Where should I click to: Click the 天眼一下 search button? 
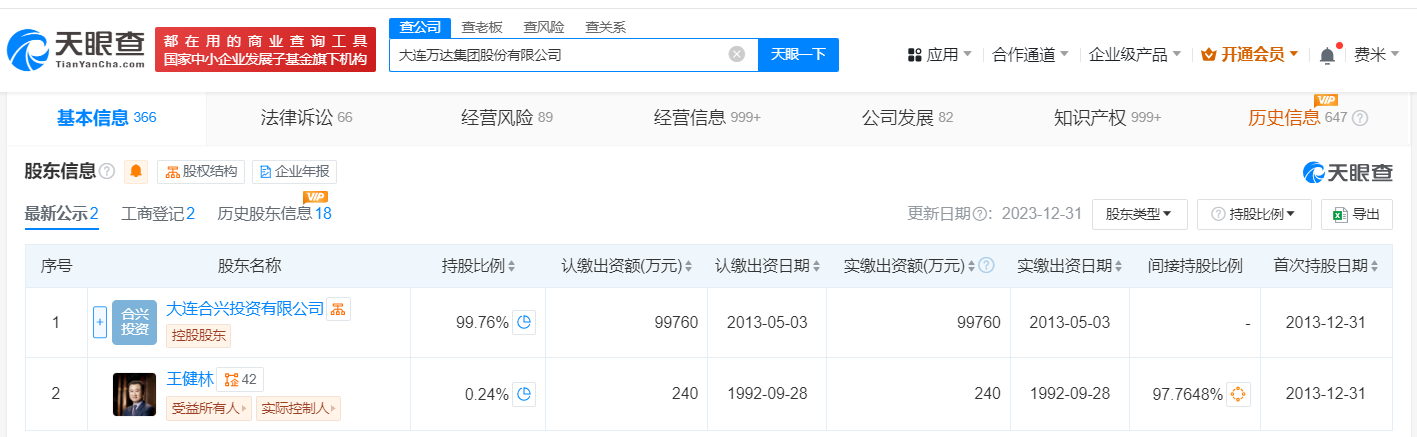coord(798,54)
